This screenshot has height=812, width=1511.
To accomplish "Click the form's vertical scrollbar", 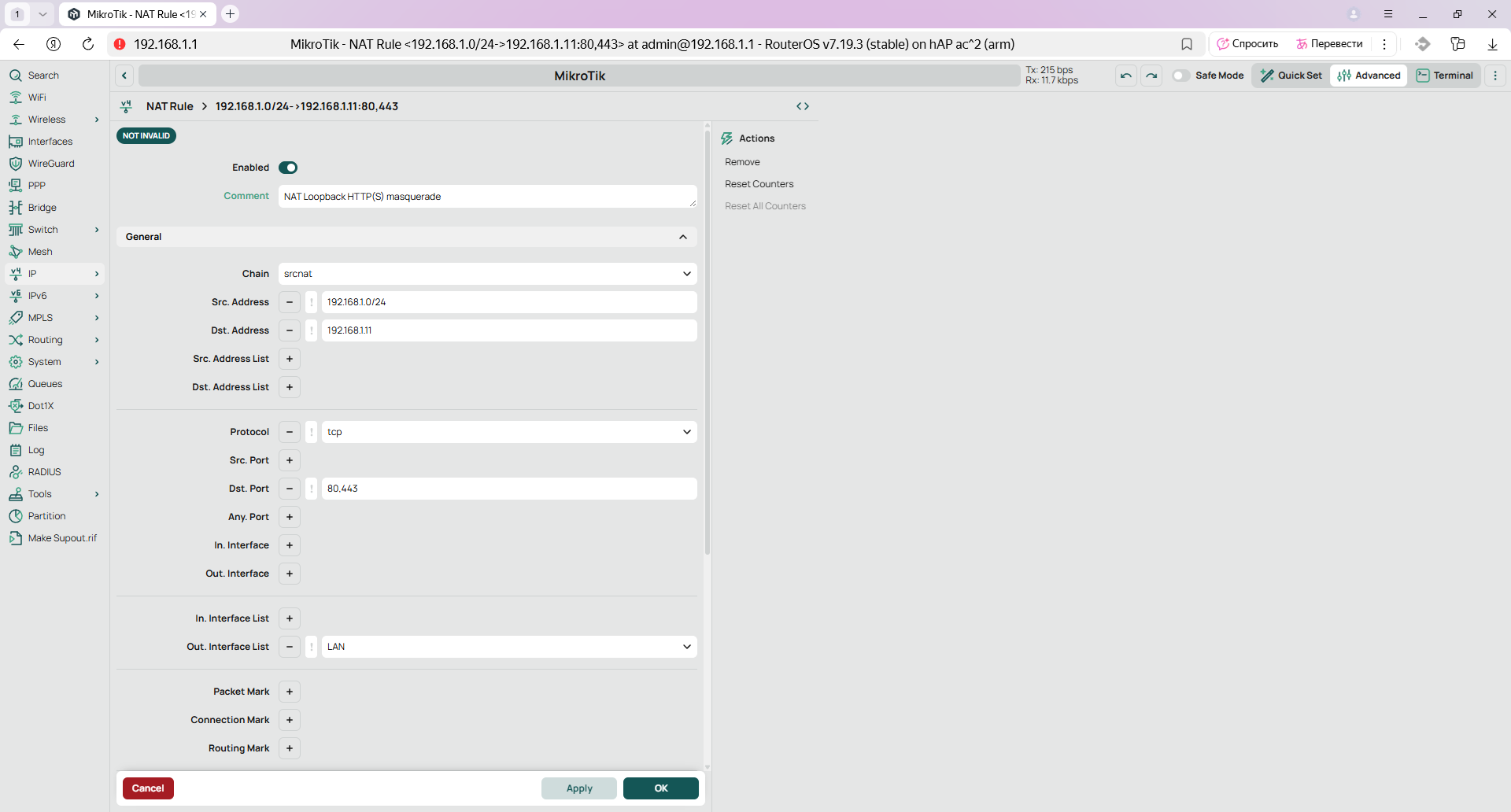I will pyautogui.click(x=707, y=342).
